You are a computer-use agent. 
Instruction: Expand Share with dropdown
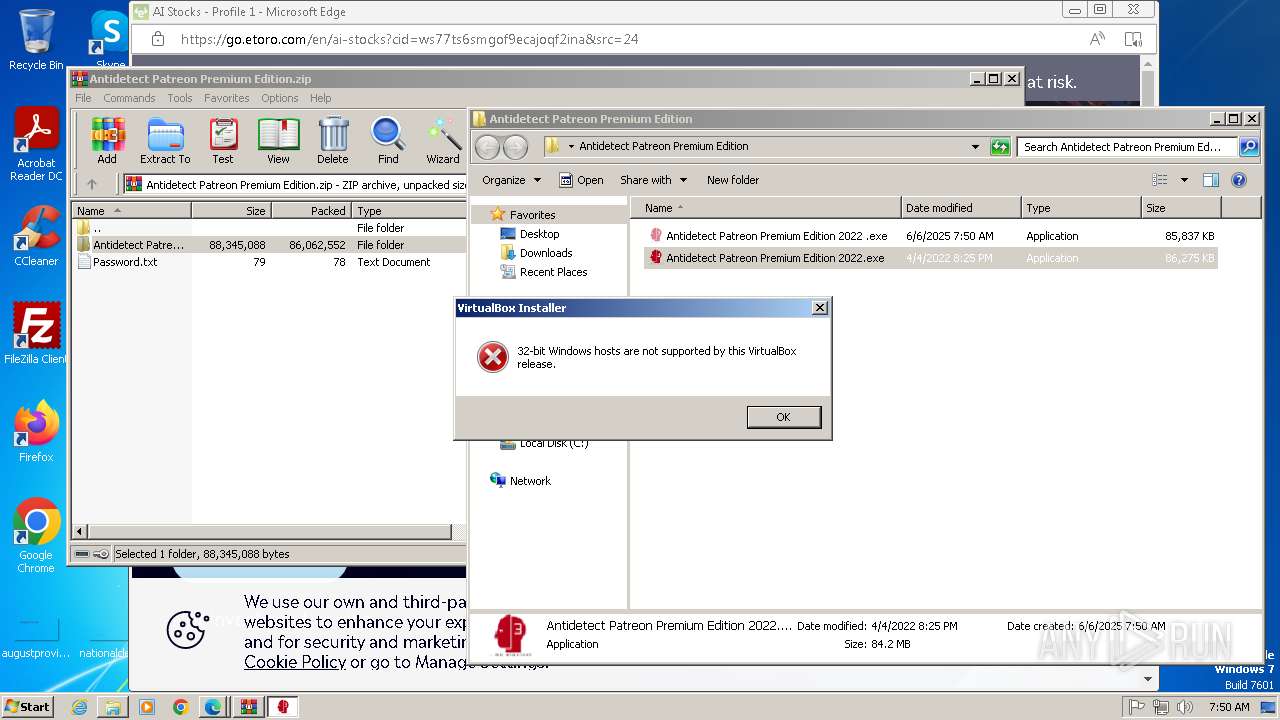click(x=653, y=180)
